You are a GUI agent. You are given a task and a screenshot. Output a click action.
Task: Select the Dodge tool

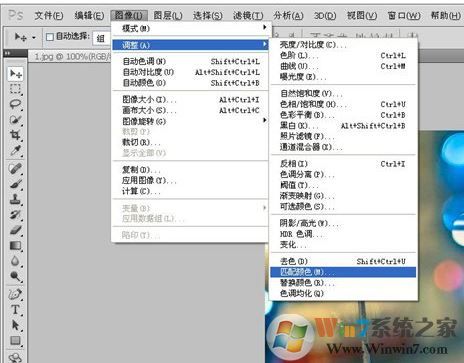(x=15, y=276)
